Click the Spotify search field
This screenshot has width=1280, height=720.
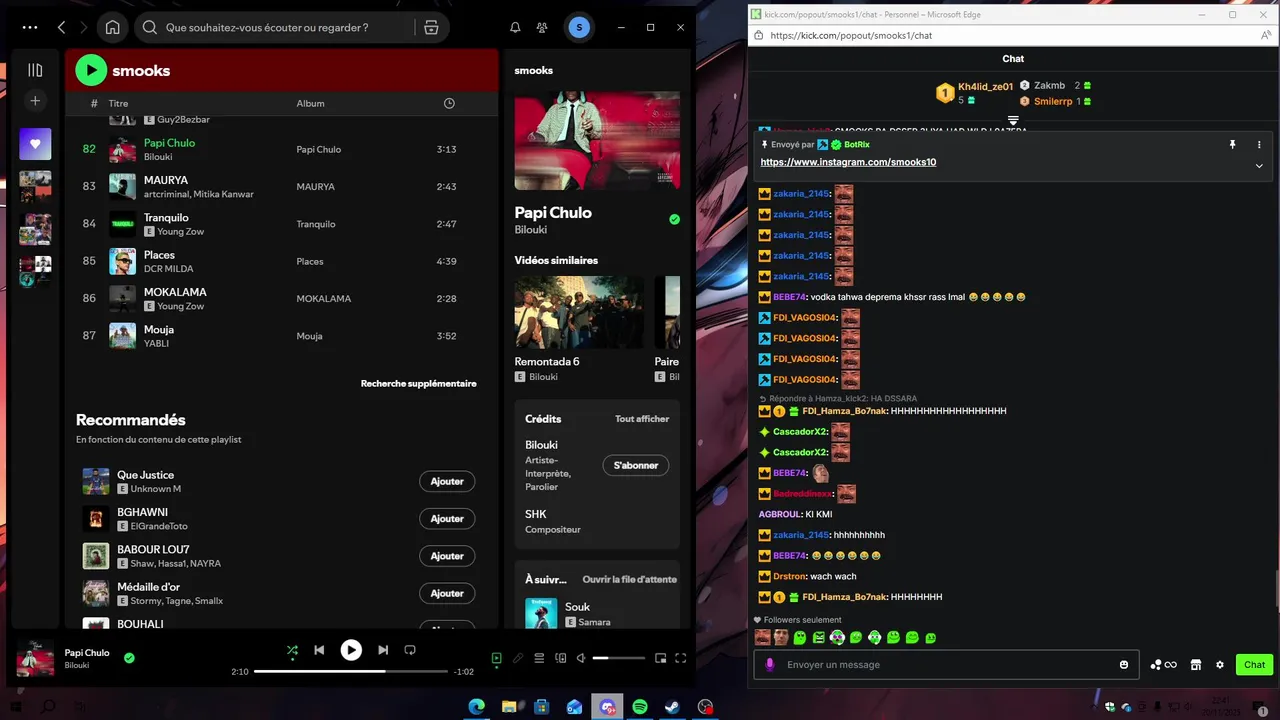[x=275, y=28]
